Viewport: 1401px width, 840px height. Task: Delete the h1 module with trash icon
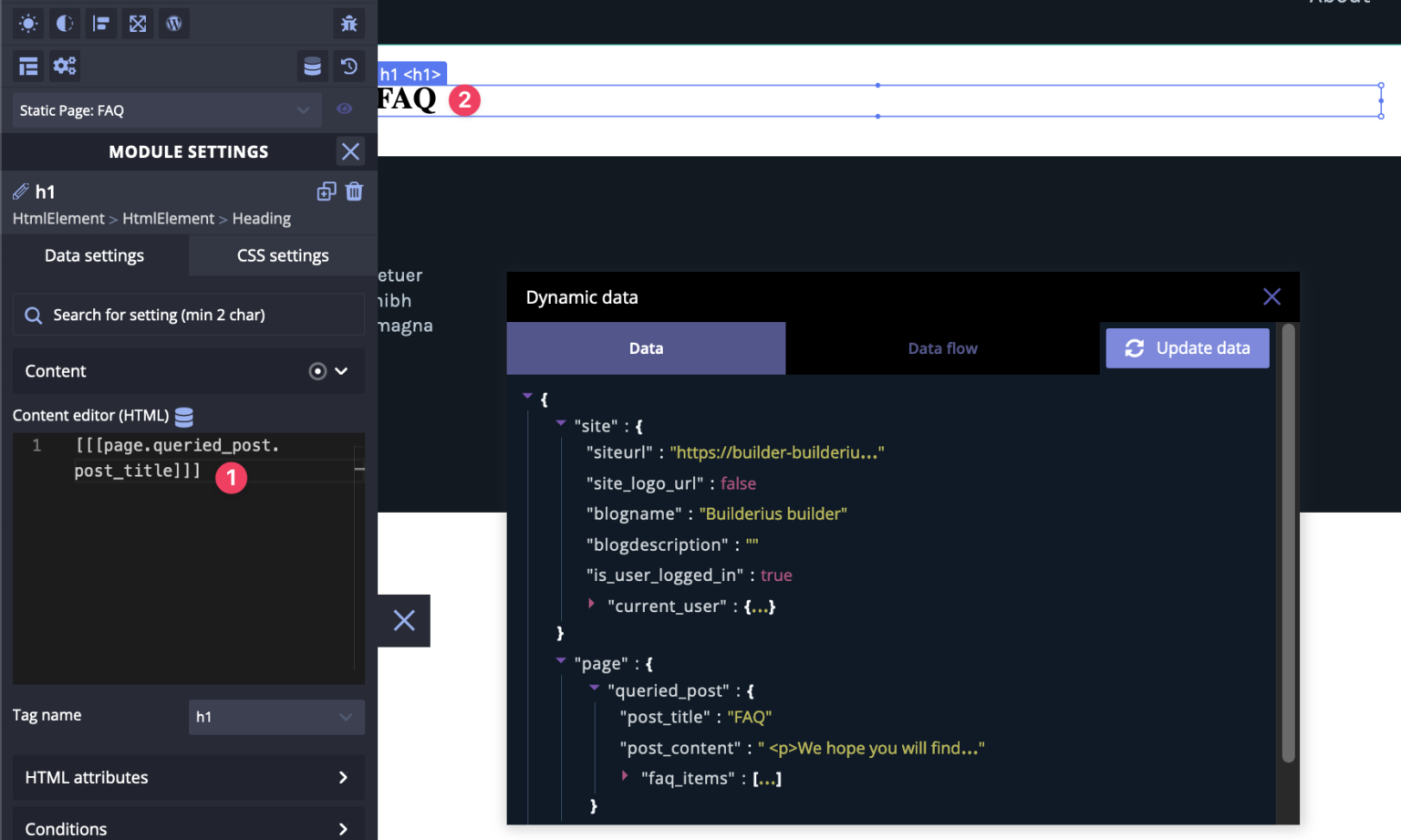(354, 192)
